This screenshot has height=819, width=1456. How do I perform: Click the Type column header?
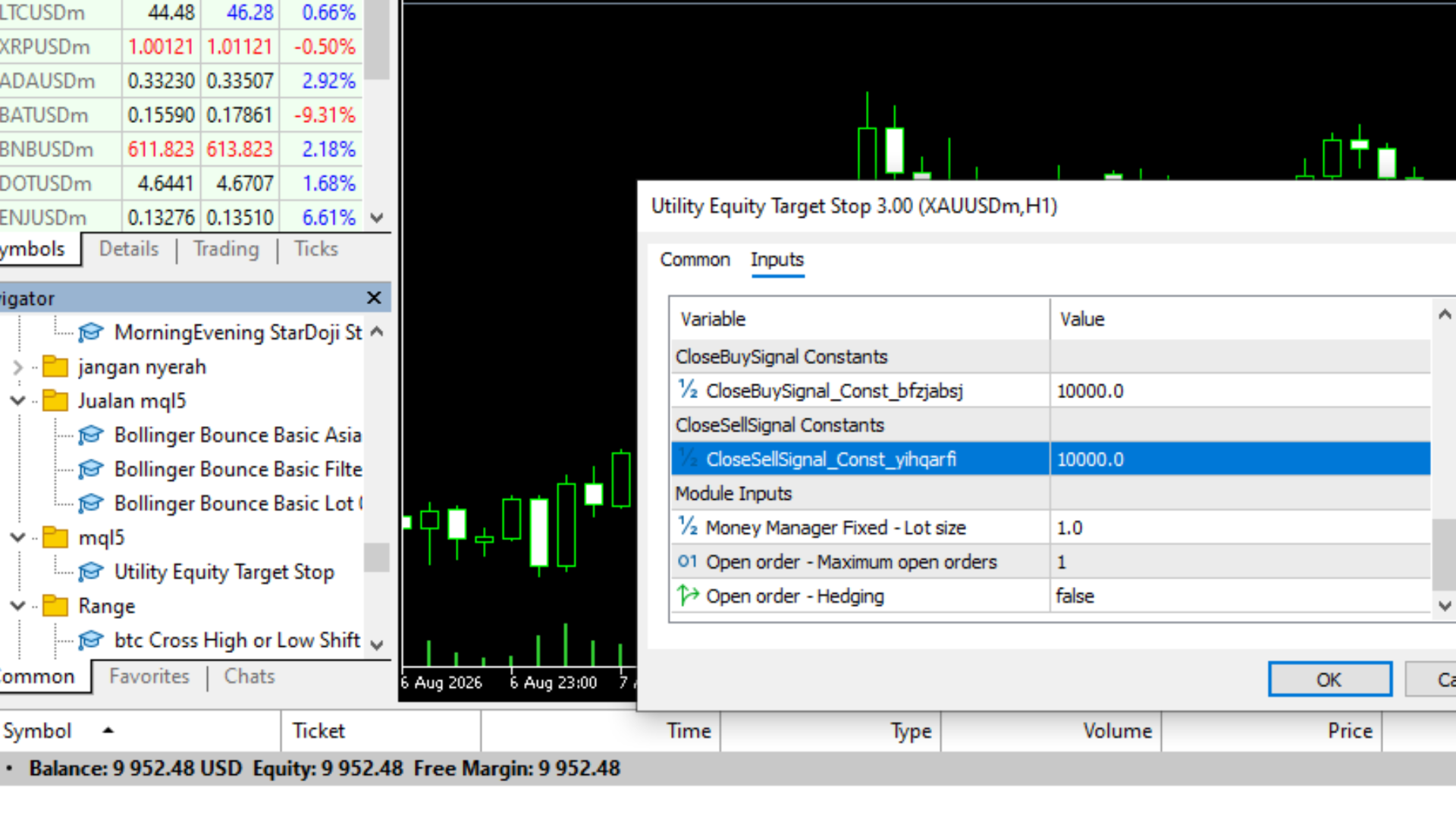831,731
